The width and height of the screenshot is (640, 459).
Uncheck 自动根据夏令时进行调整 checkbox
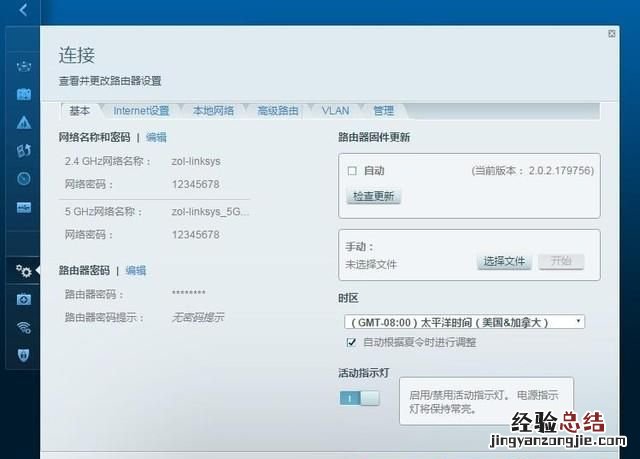(x=351, y=342)
